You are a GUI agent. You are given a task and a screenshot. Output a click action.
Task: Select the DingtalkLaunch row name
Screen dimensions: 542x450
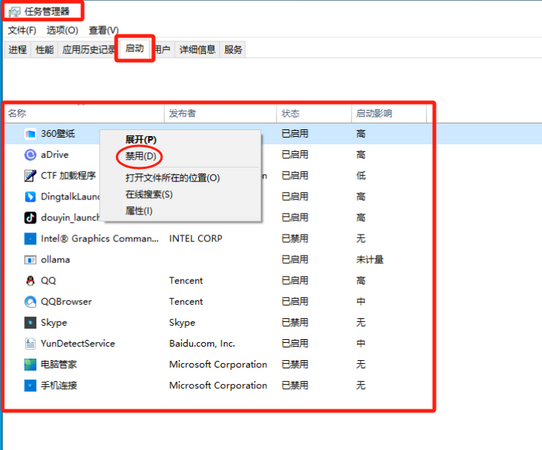pyautogui.click(x=71, y=197)
